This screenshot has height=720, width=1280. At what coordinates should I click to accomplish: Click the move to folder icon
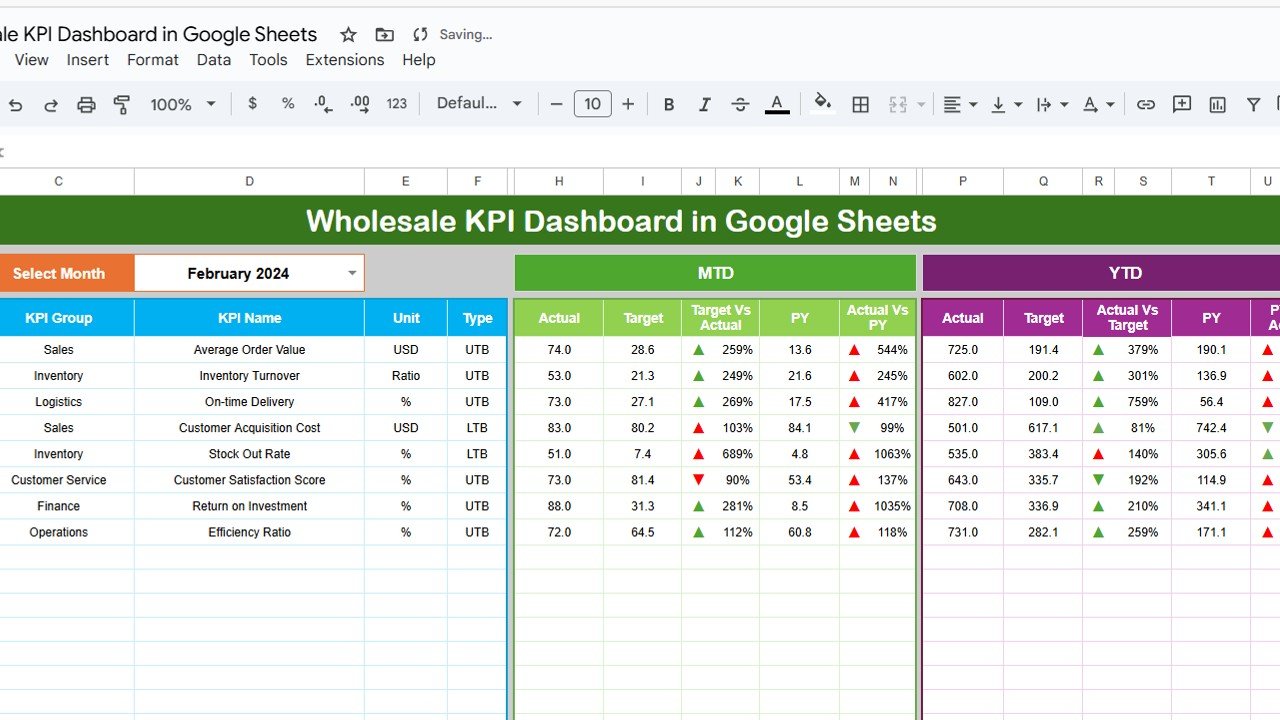384,35
